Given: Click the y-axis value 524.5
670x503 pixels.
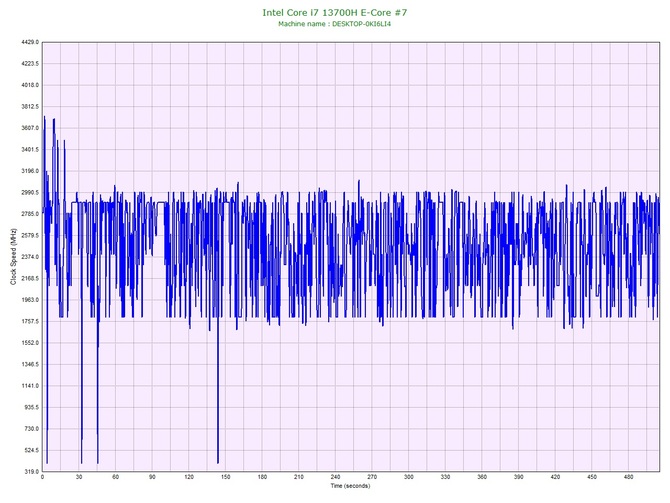Looking at the screenshot, I should [x=31, y=450].
